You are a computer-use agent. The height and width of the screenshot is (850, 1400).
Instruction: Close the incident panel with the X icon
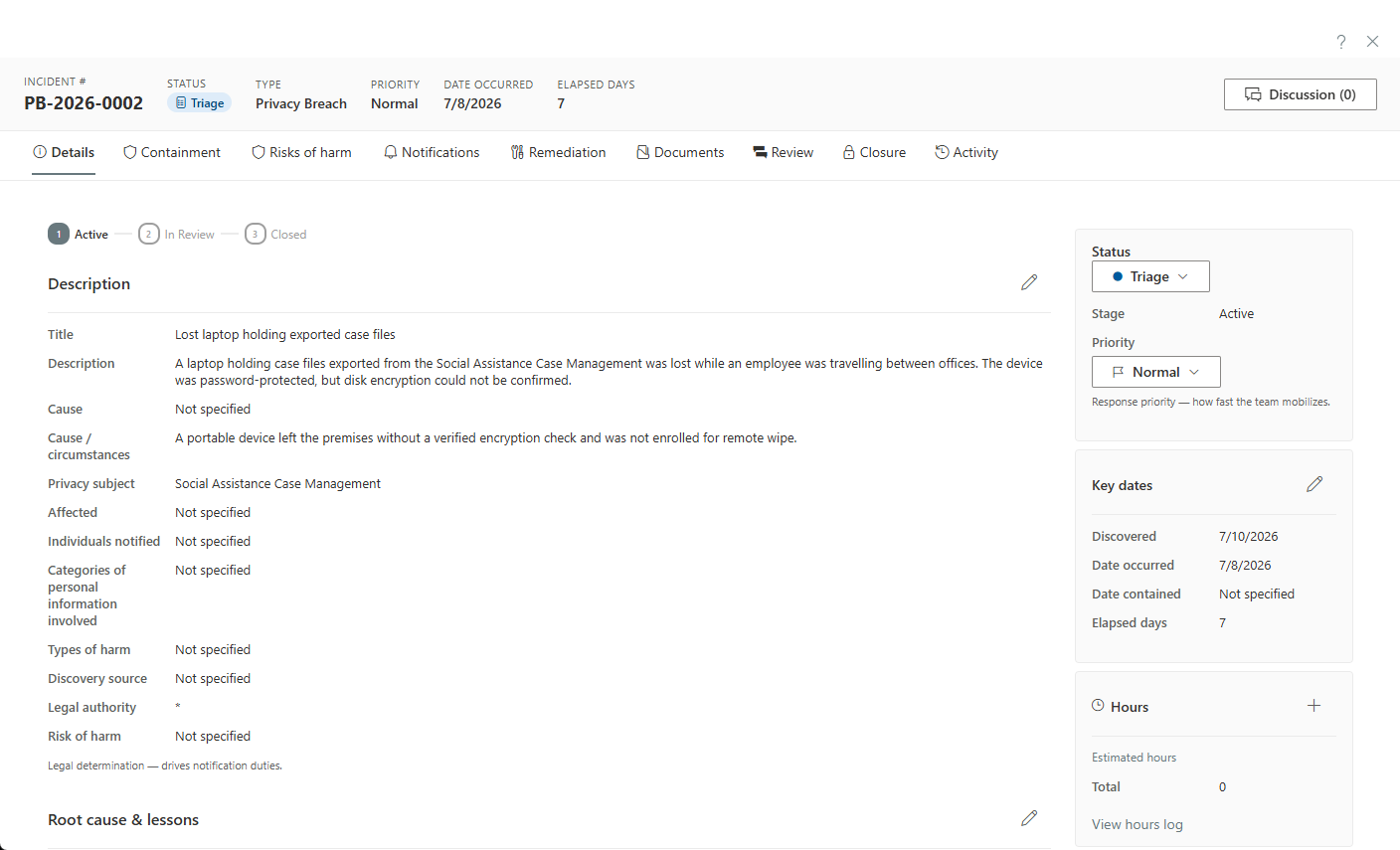[x=1372, y=42]
